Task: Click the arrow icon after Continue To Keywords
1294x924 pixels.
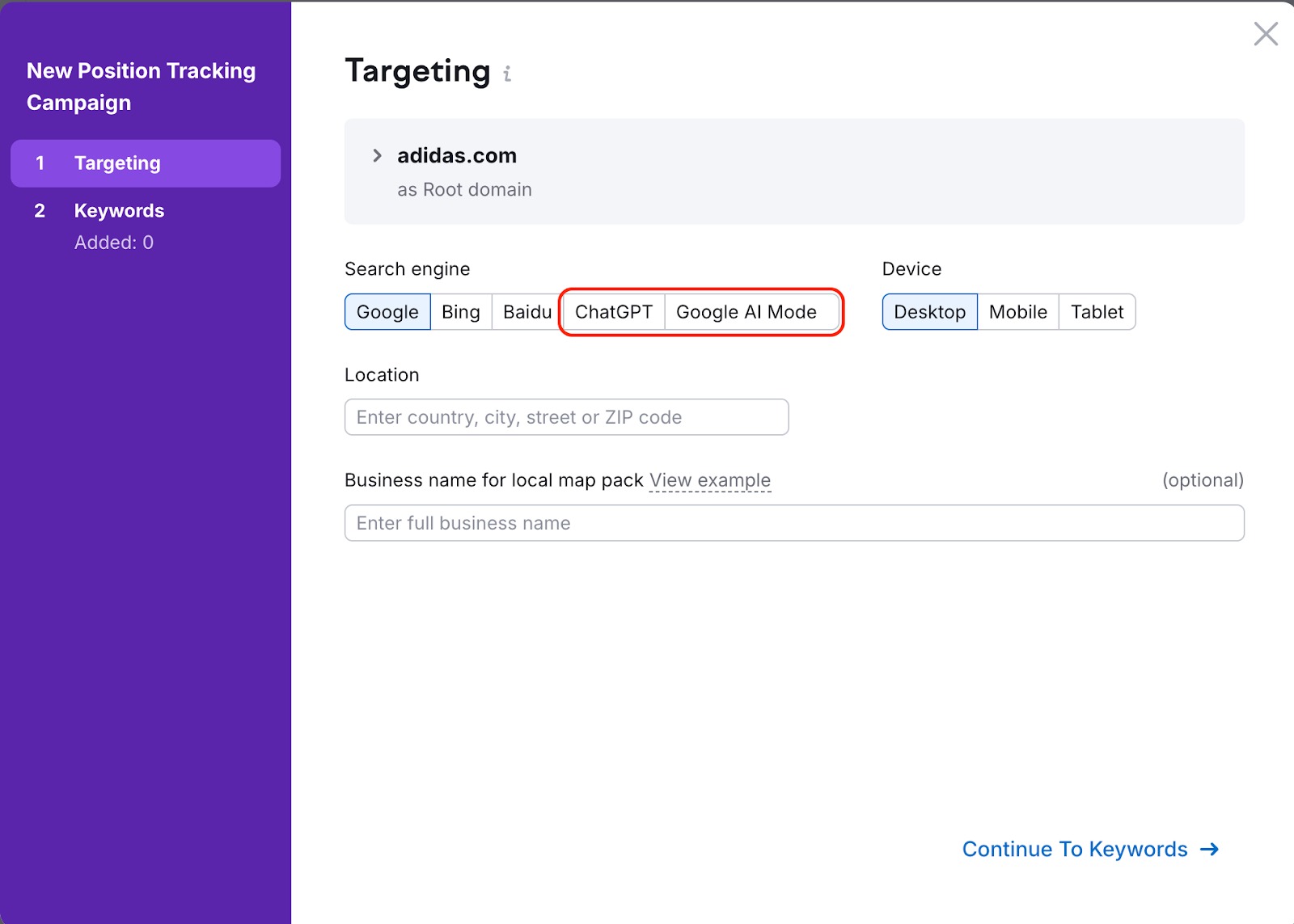Action: click(x=1210, y=849)
